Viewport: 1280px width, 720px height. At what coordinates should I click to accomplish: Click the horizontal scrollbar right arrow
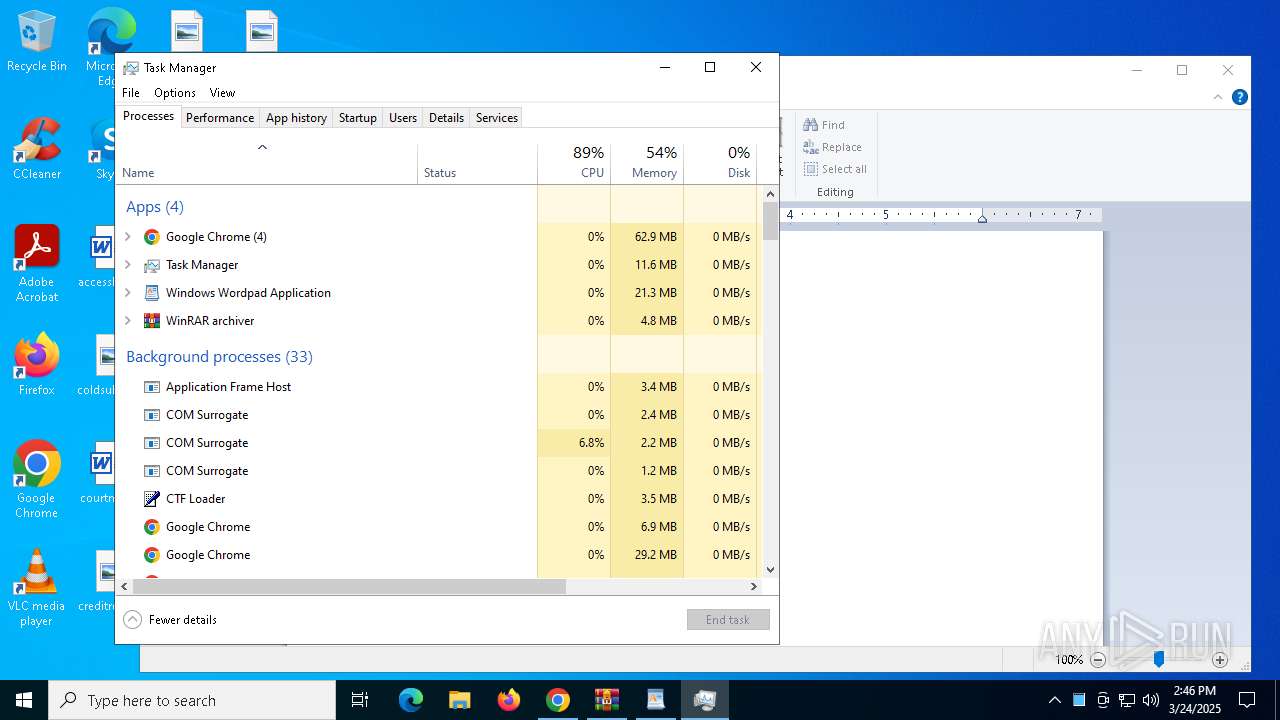pos(755,587)
